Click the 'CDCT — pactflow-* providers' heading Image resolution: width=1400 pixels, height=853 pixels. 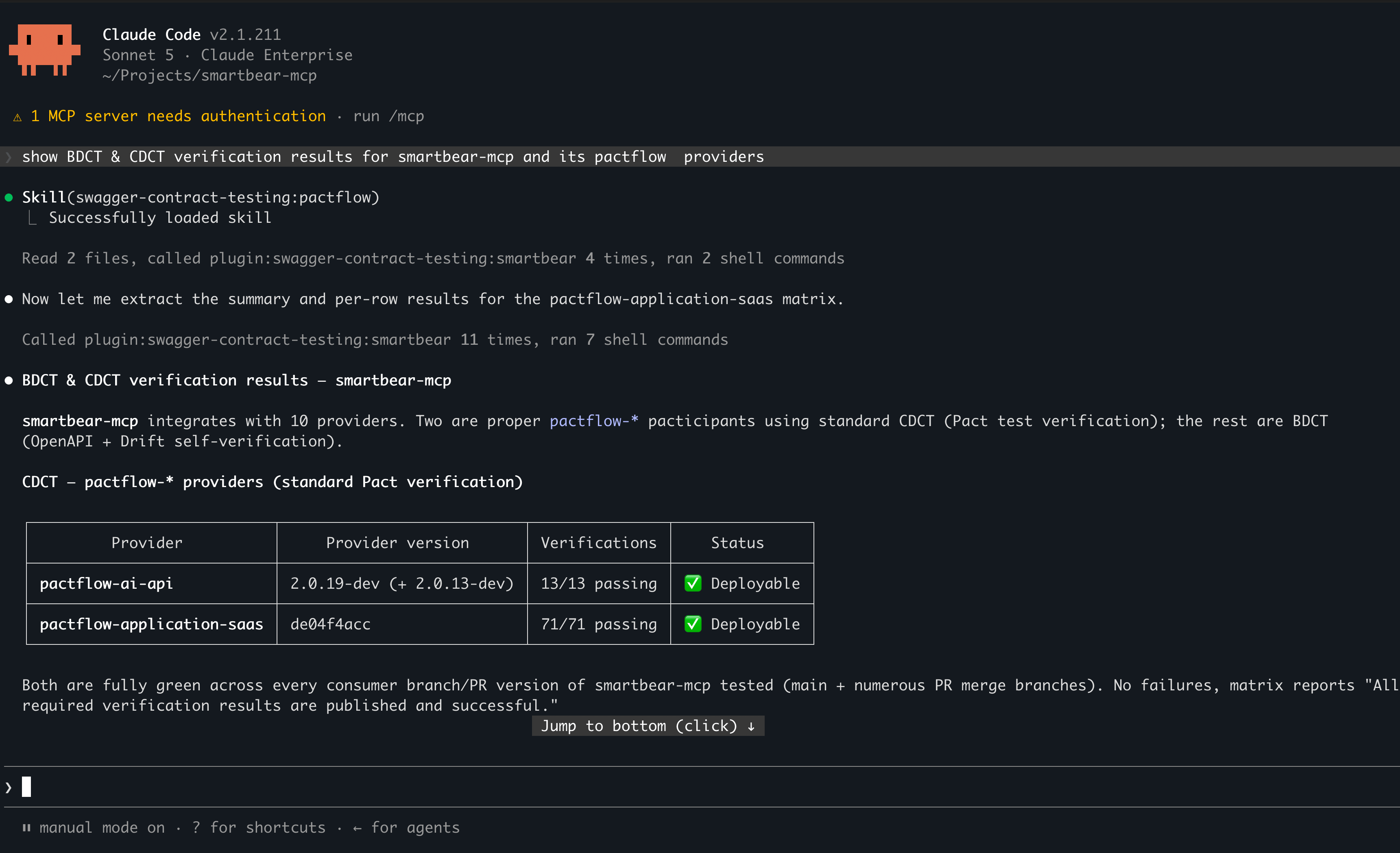[272, 482]
